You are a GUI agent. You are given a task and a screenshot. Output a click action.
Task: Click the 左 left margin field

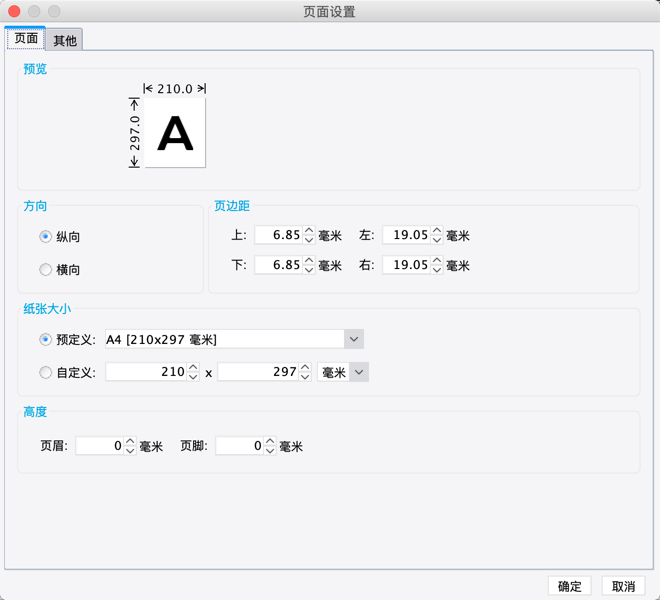pos(406,235)
